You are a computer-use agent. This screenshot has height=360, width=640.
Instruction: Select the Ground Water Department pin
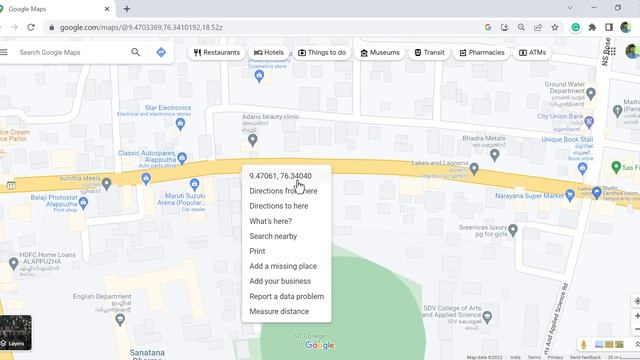click(x=591, y=94)
